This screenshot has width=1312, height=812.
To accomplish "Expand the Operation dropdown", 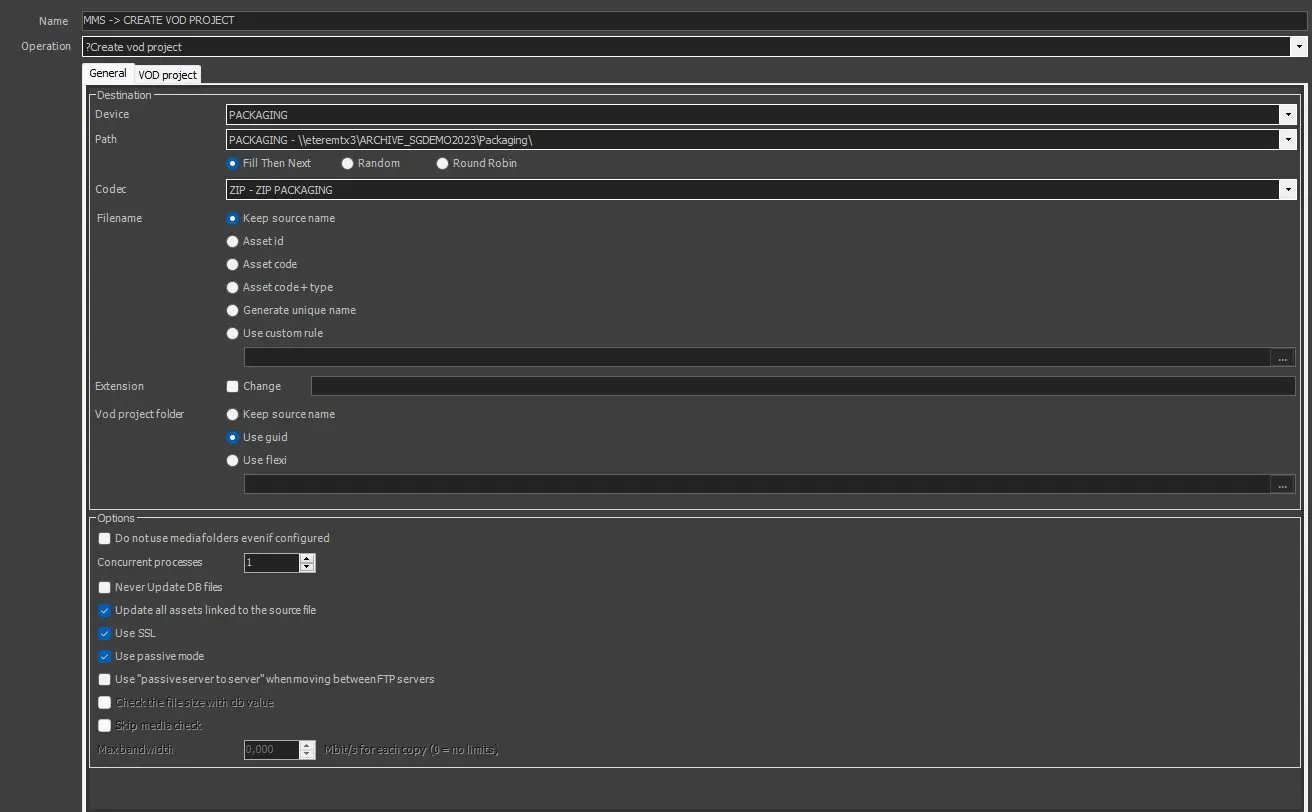I will 1298,47.
